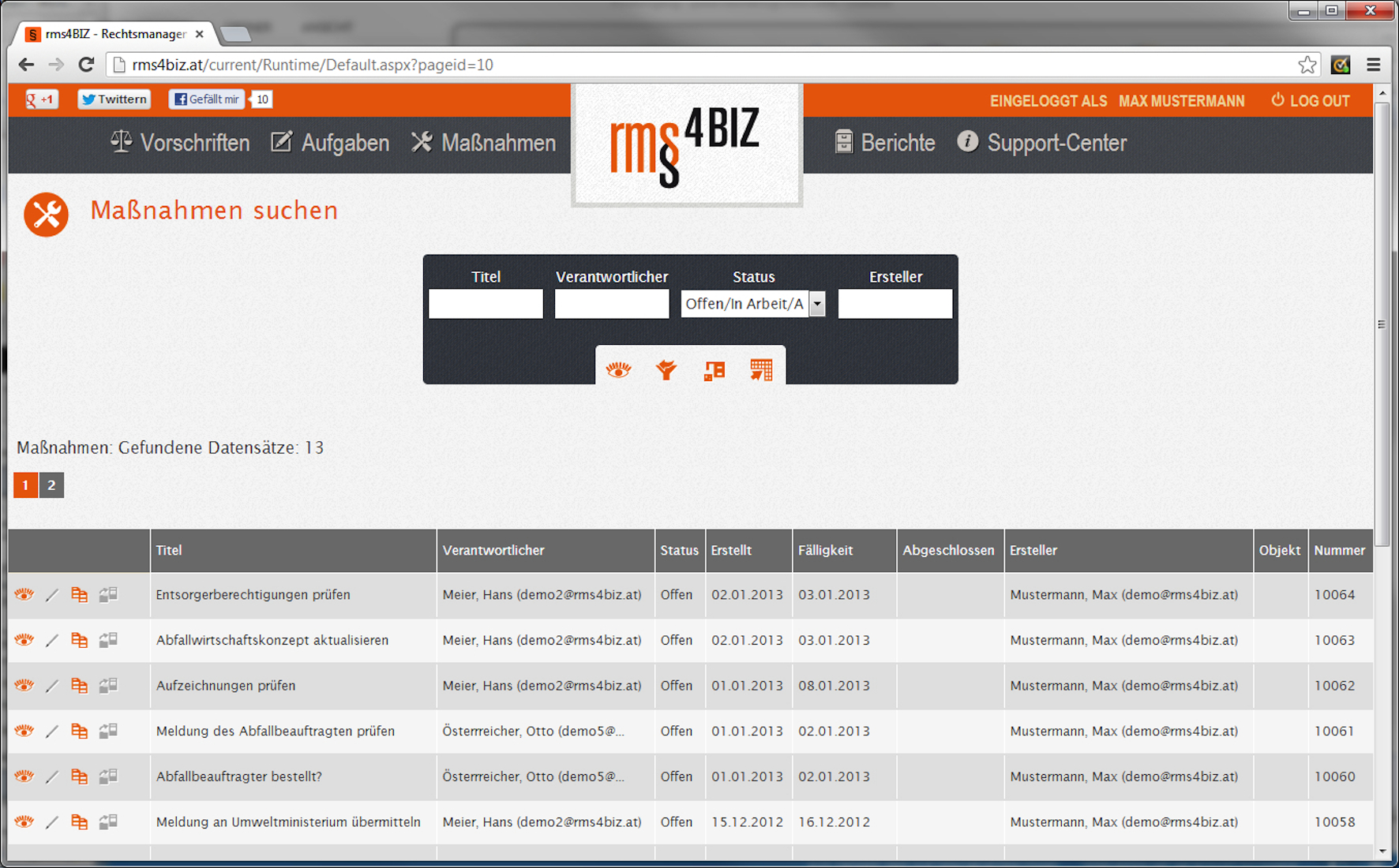Image resolution: width=1399 pixels, height=868 pixels.
Task: Click the new entry icon in search panel
Action: click(x=714, y=370)
